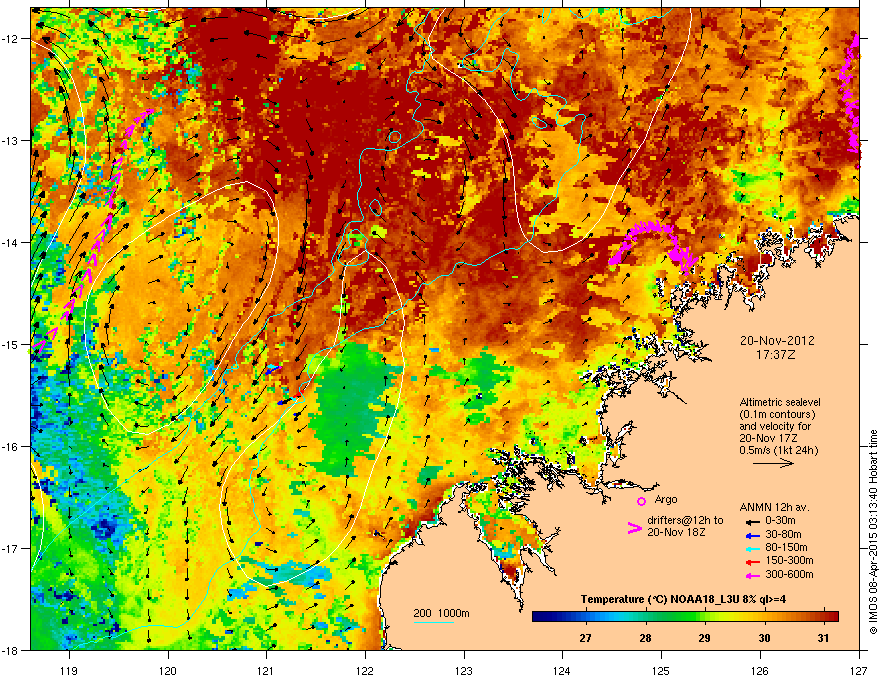The height and width of the screenshot is (680, 880).
Task: Click the '20-Nov-2012' date label
Action: click(x=777, y=341)
